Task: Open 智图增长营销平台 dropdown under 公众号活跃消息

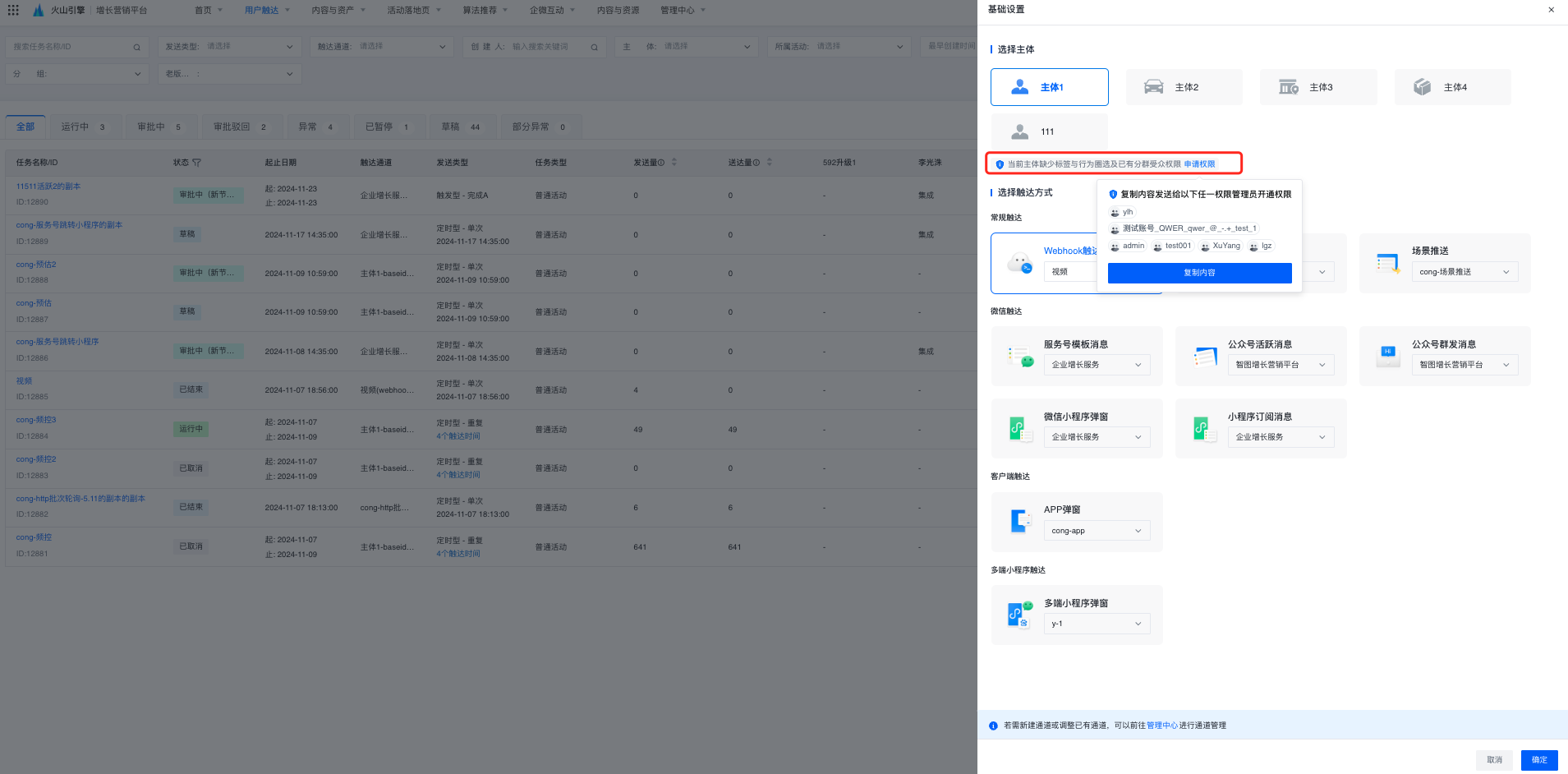Action: pos(1281,365)
